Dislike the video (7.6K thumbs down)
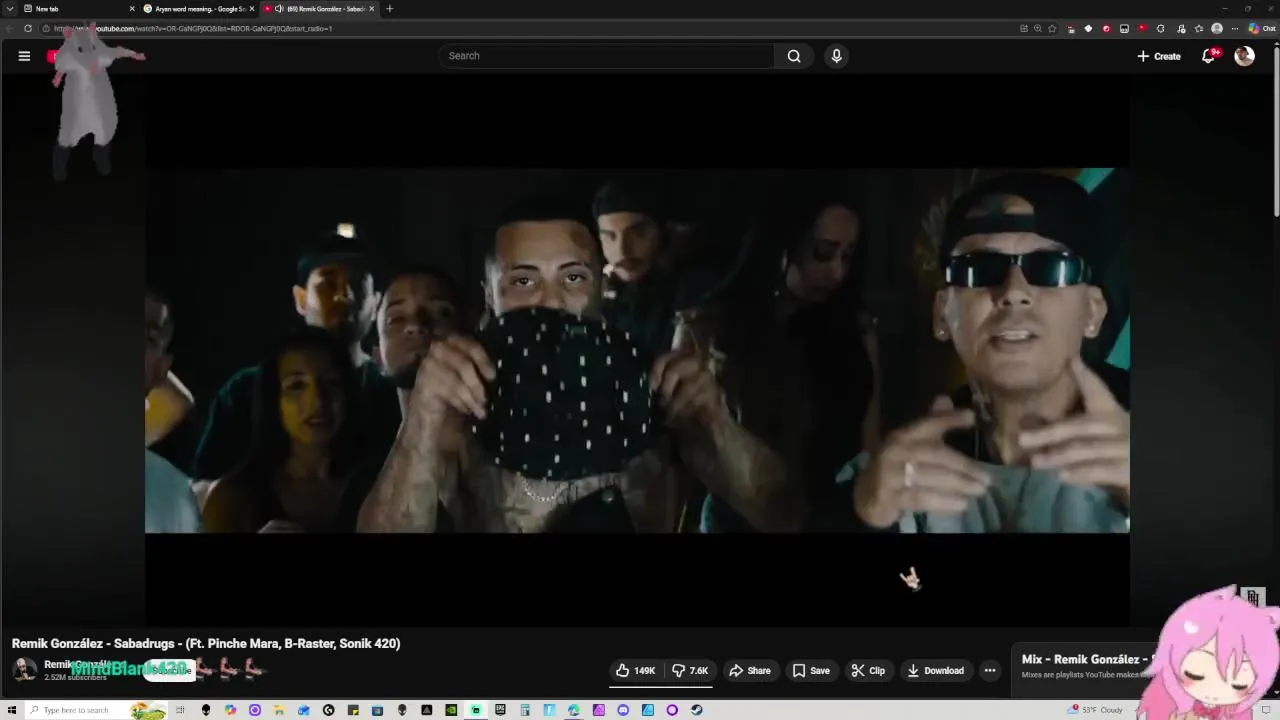Viewport: 1280px width, 720px height. click(690, 671)
